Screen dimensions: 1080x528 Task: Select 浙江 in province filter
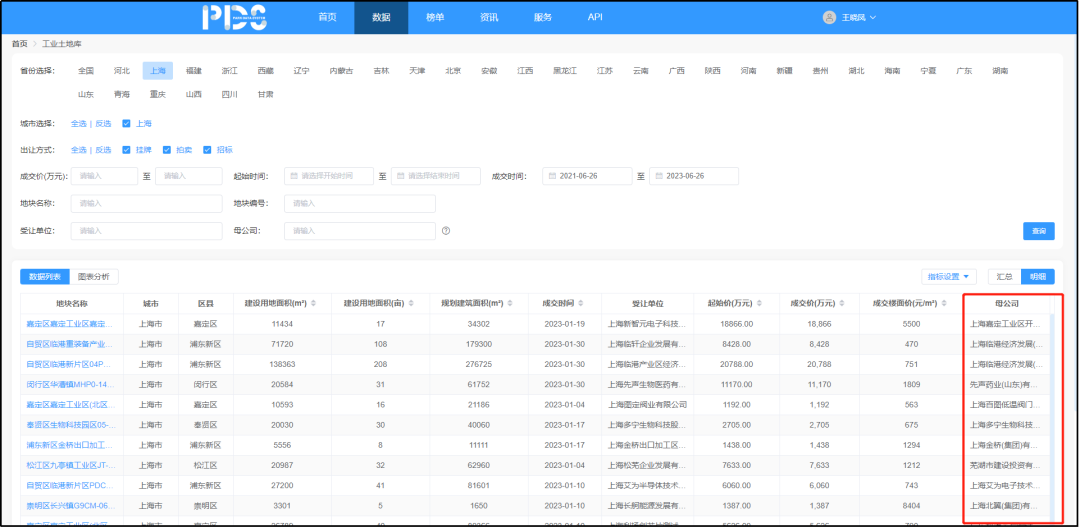click(x=230, y=71)
